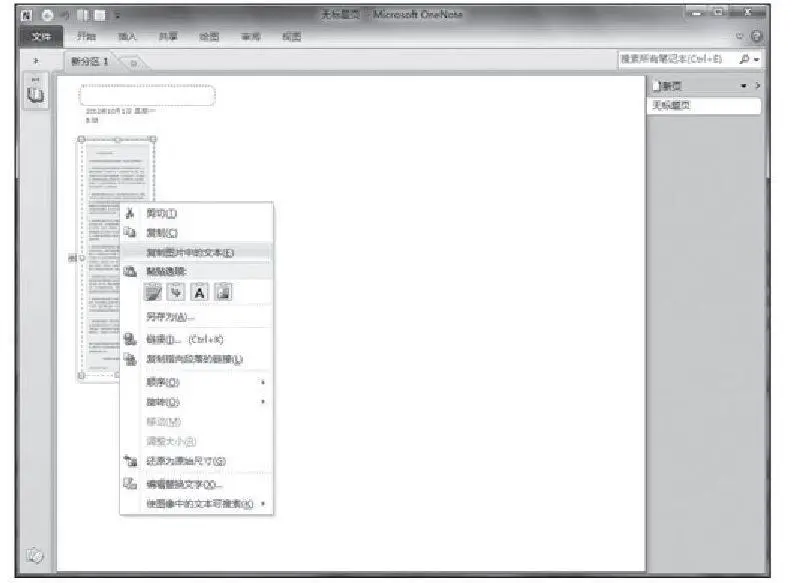Choose the Merge Formatting paste icon
The image size is (792, 583).
point(176,292)
